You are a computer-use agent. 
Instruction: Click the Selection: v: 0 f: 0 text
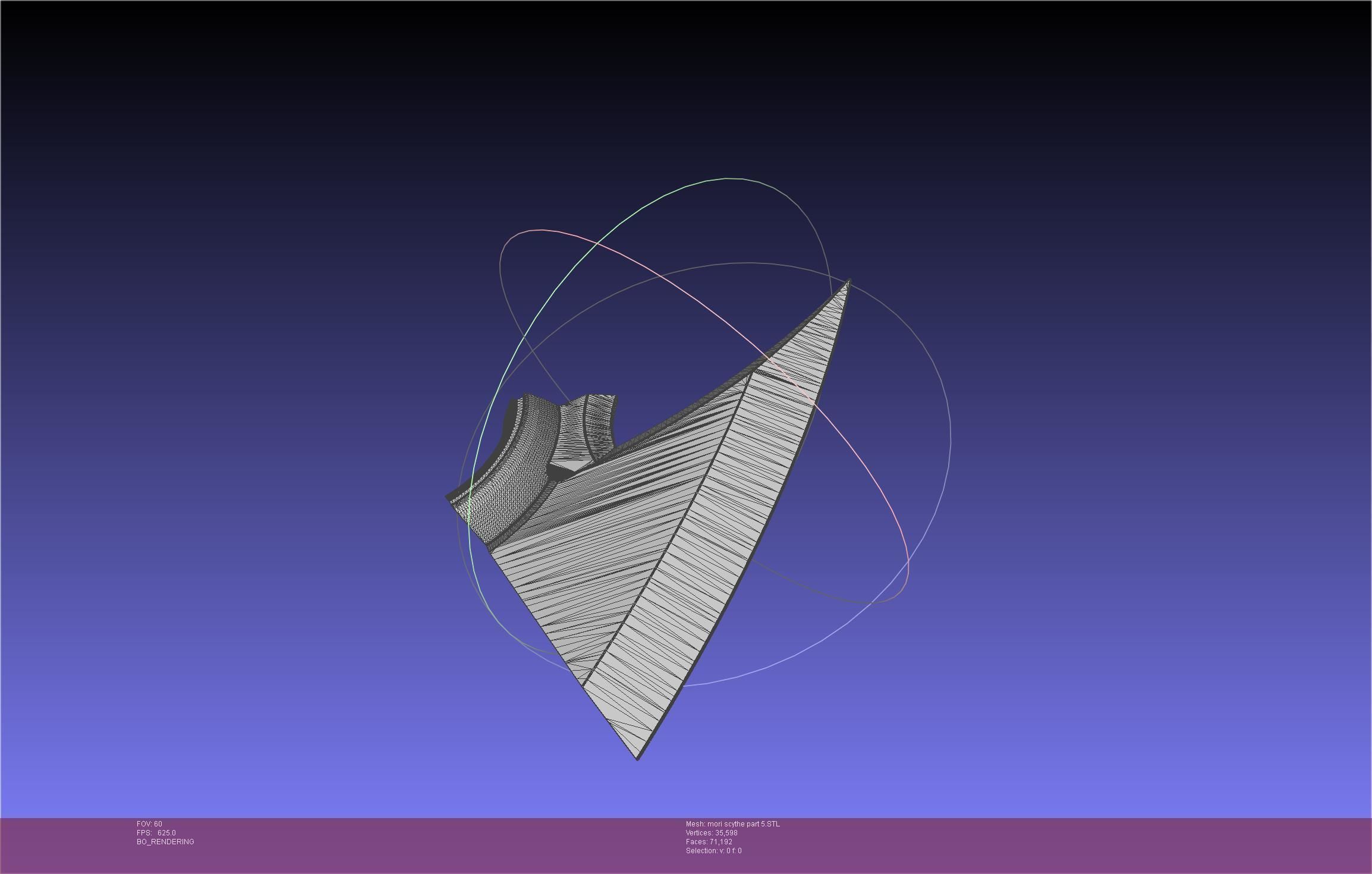click(713, 851)
